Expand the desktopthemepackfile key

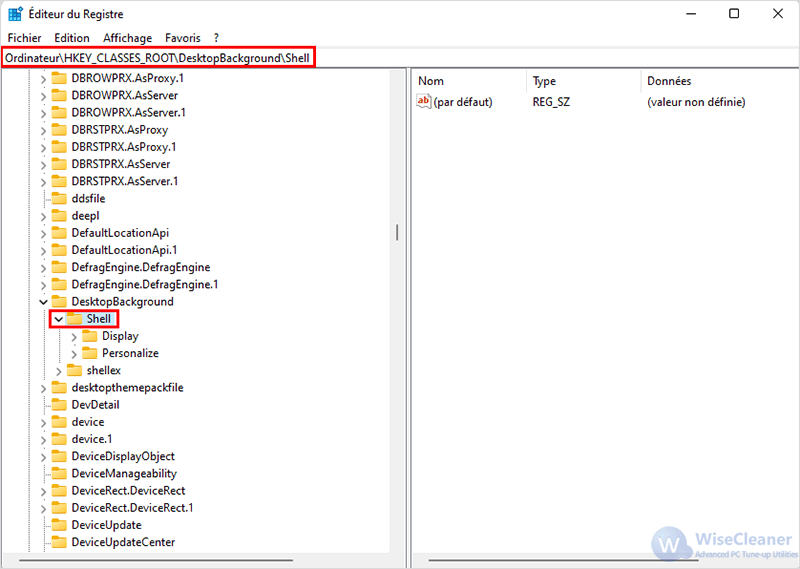(43, 388)
